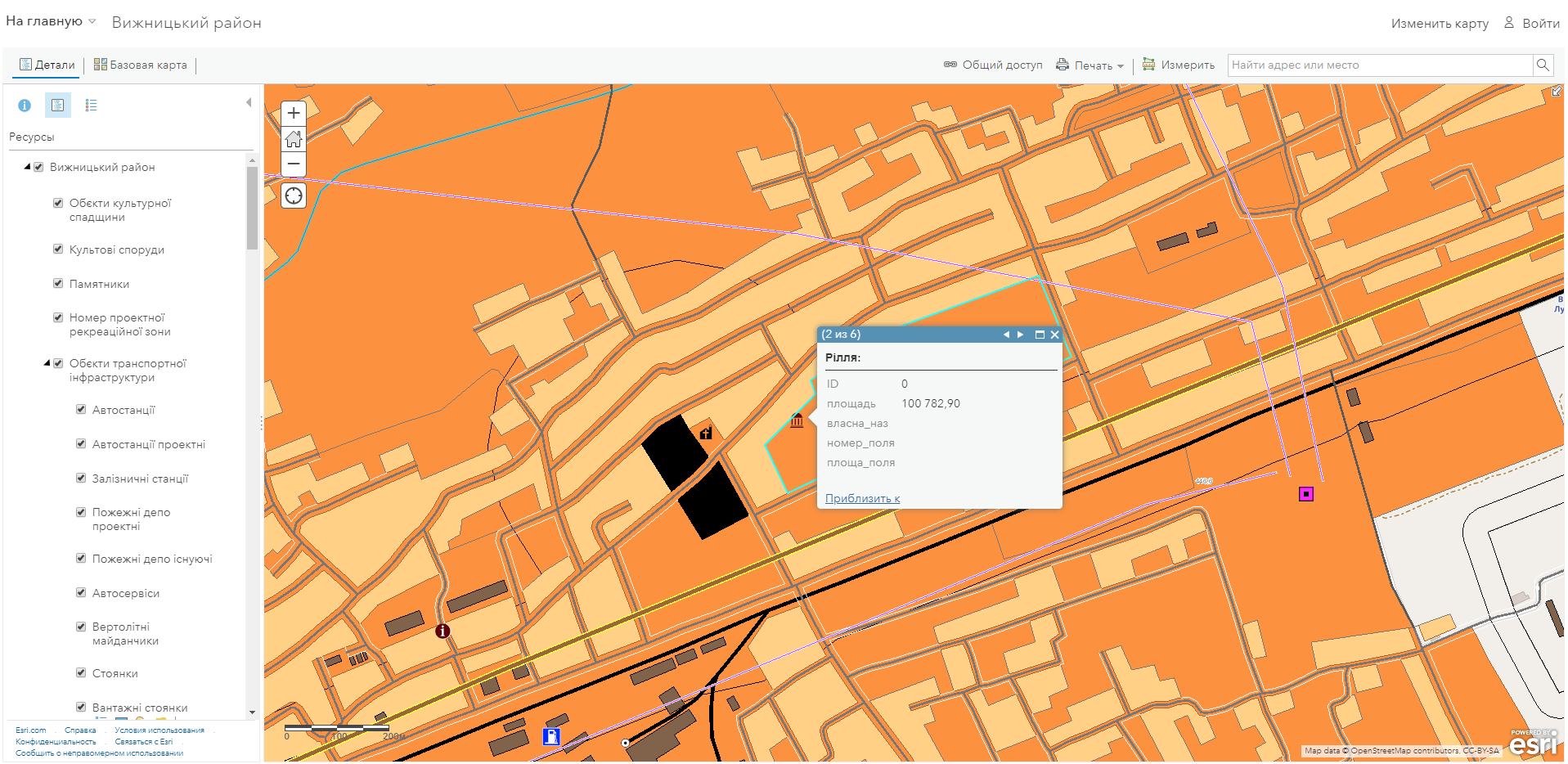The image size is (1568, 764).
Task: Disable the Автостанції layer
Action: 81,409
